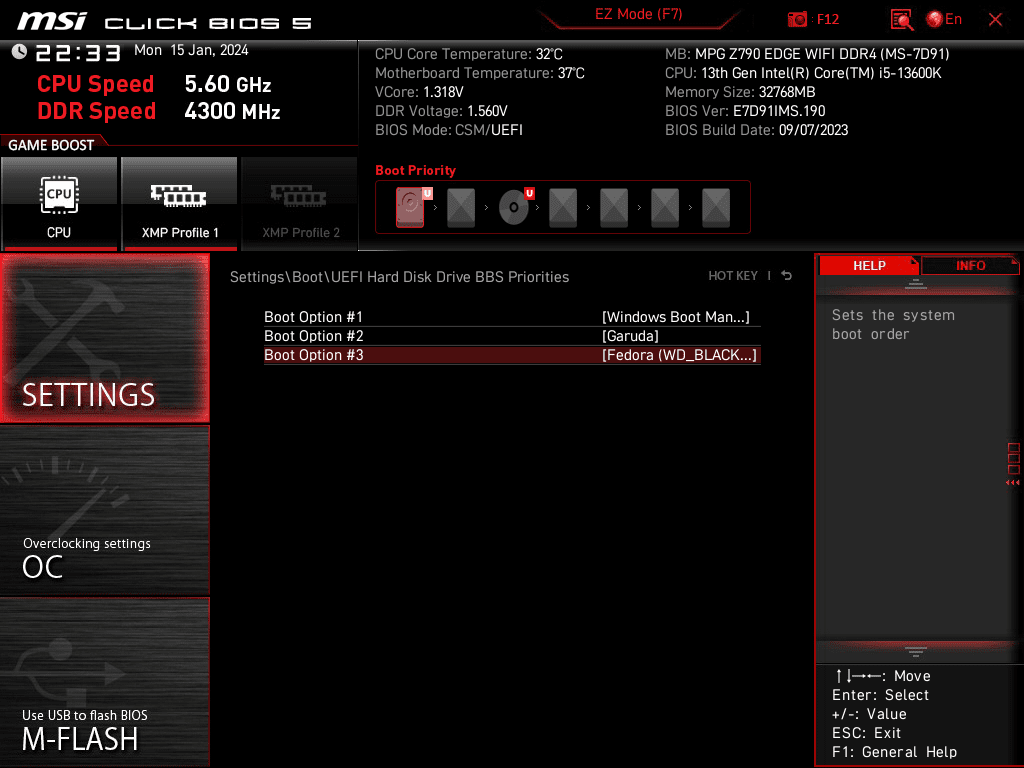The height and width of the screenshot is (768, 1024).
Task: Change language using the En globe icon
Action: [944, 20]
